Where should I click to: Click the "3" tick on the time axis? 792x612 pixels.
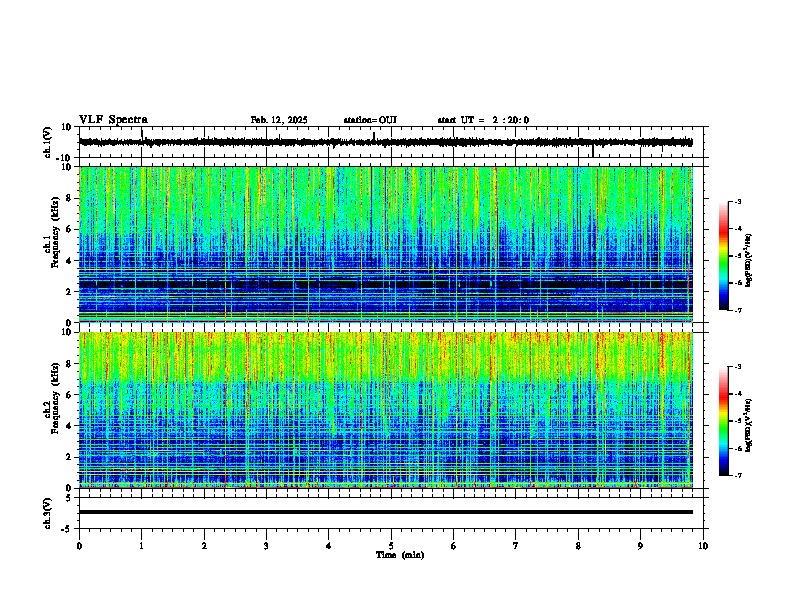pyautogui.click(x=266, y=546)
